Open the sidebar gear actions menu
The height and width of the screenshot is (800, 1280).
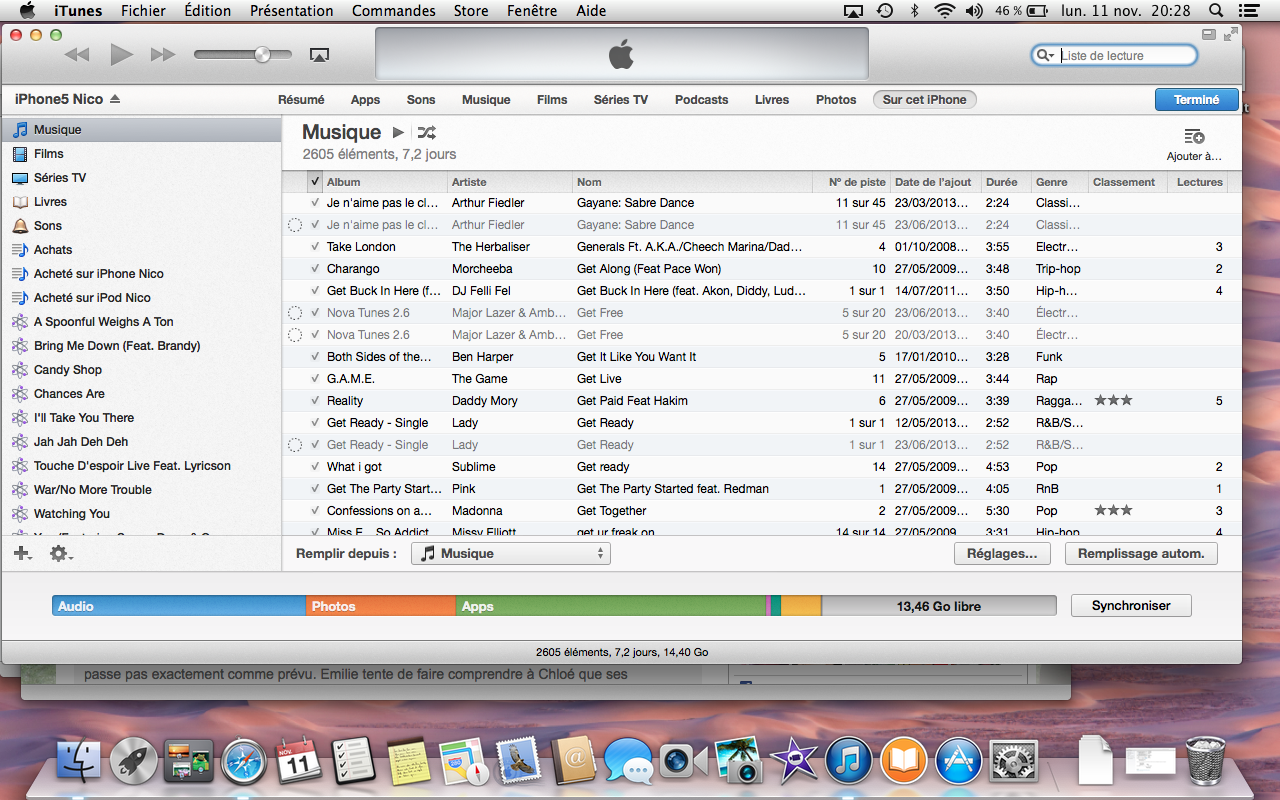tap(61, 553)
